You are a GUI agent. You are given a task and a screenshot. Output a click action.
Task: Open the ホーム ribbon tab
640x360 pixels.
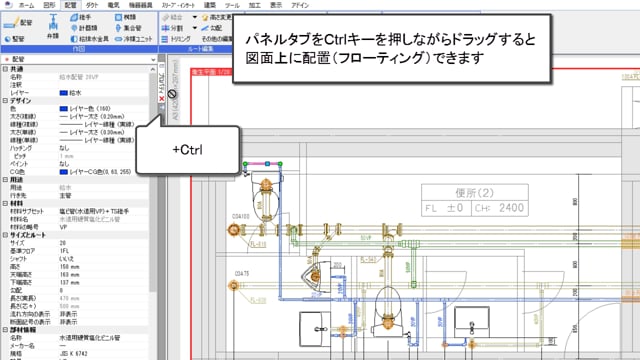coord(27,5)
